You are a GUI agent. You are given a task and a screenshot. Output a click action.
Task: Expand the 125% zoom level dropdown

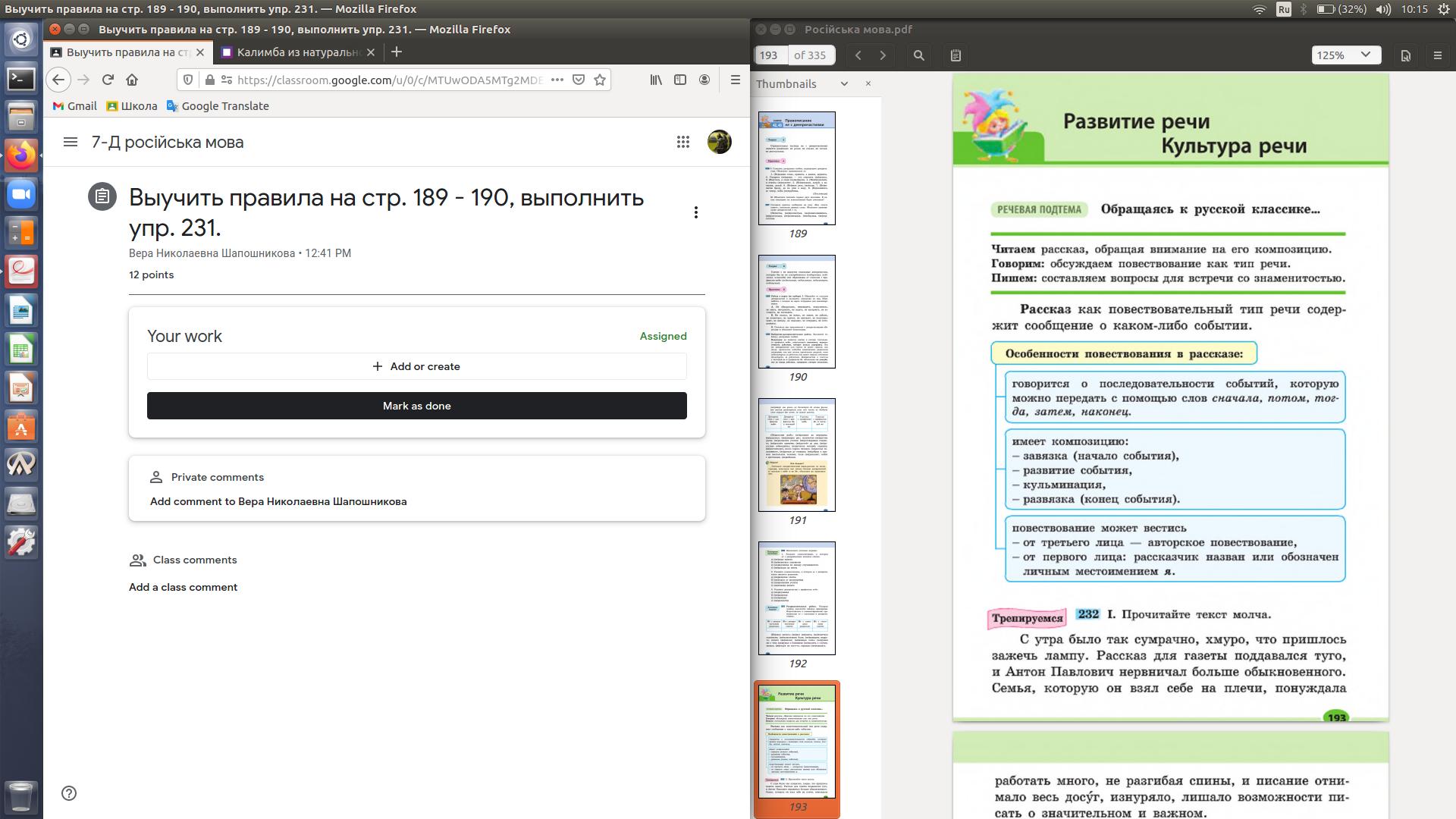pos(1346,55)
